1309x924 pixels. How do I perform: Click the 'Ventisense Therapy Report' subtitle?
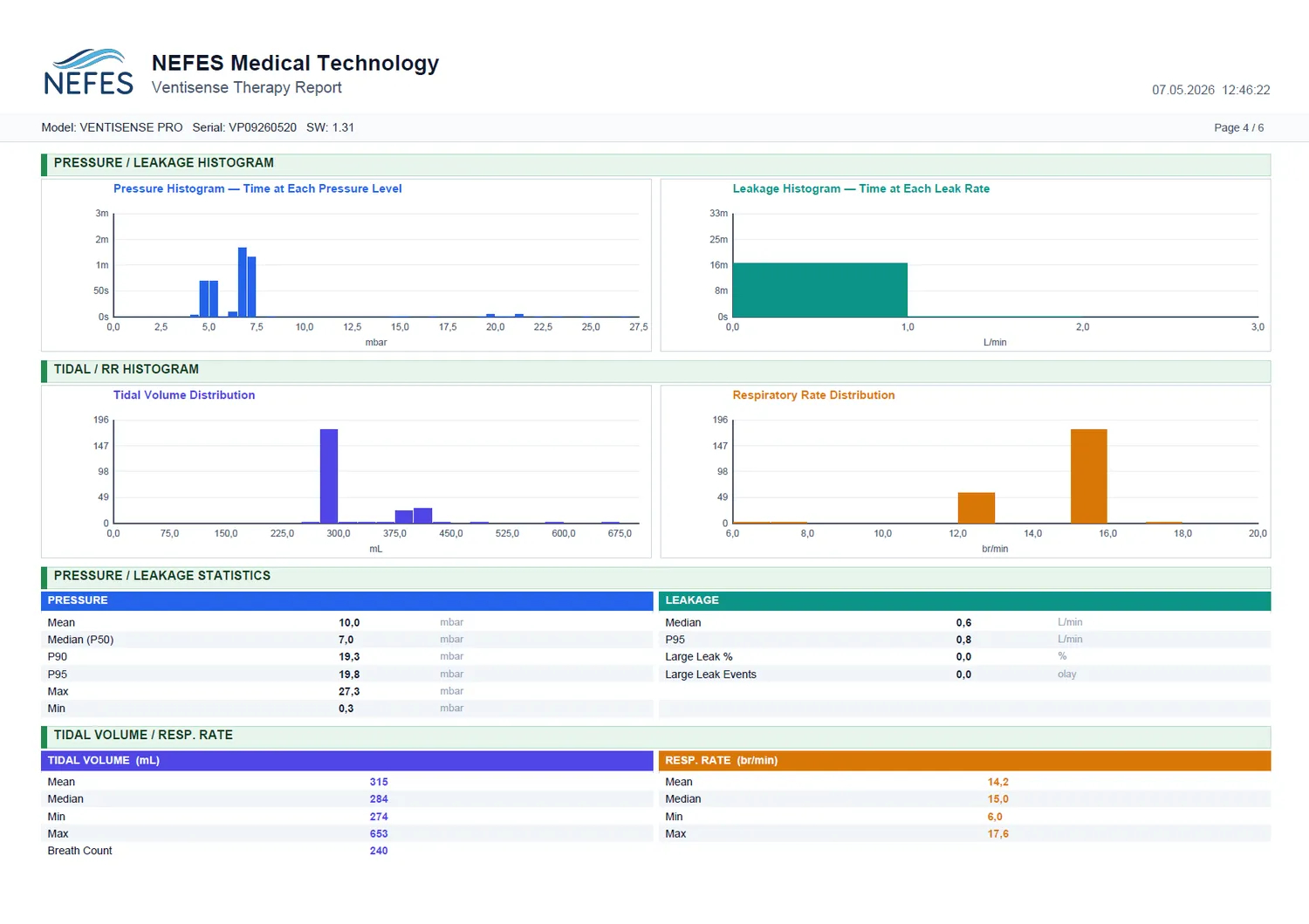[246, 87]
